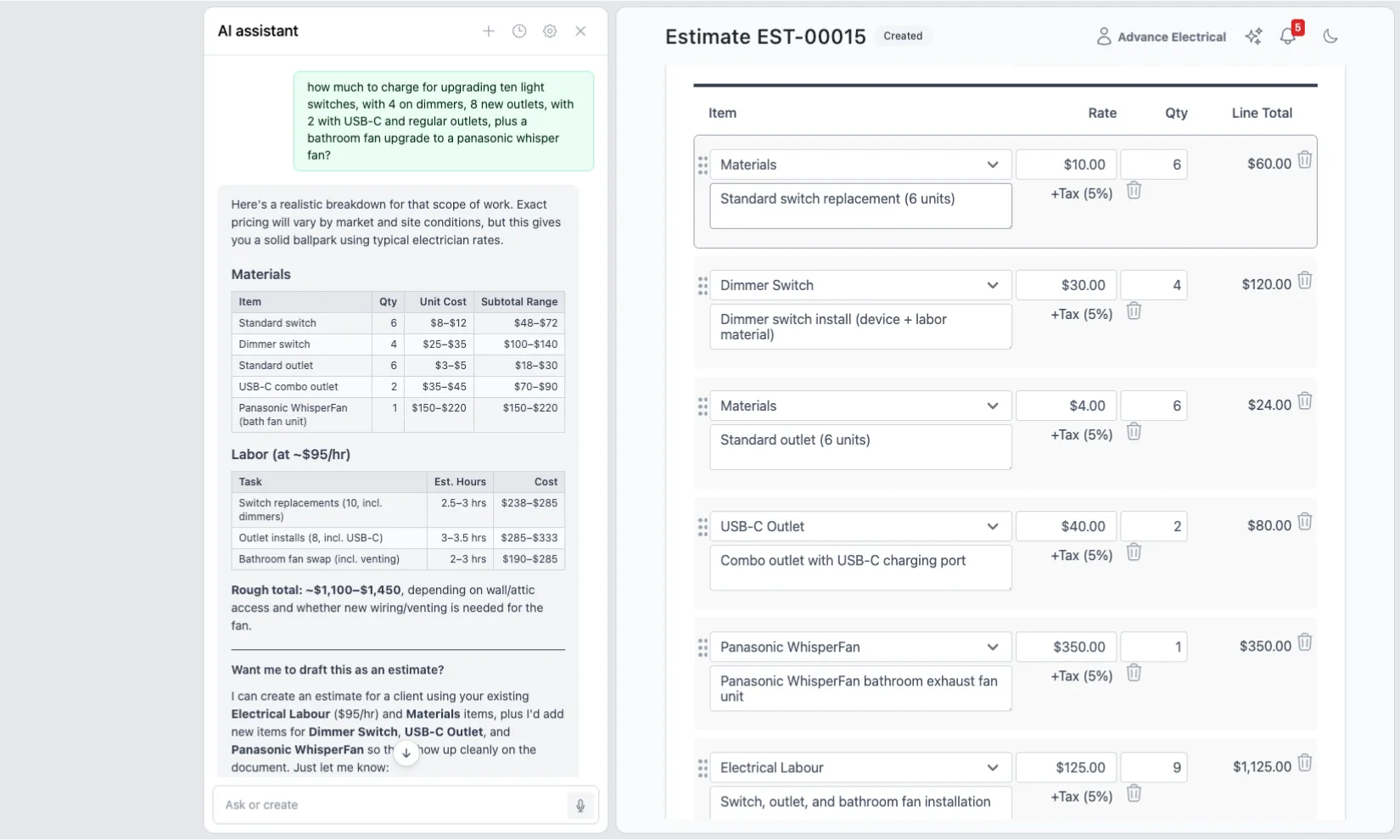The image size is (1400, 840).
Task: Close the AI assistant panel
Action: (580, 31)
